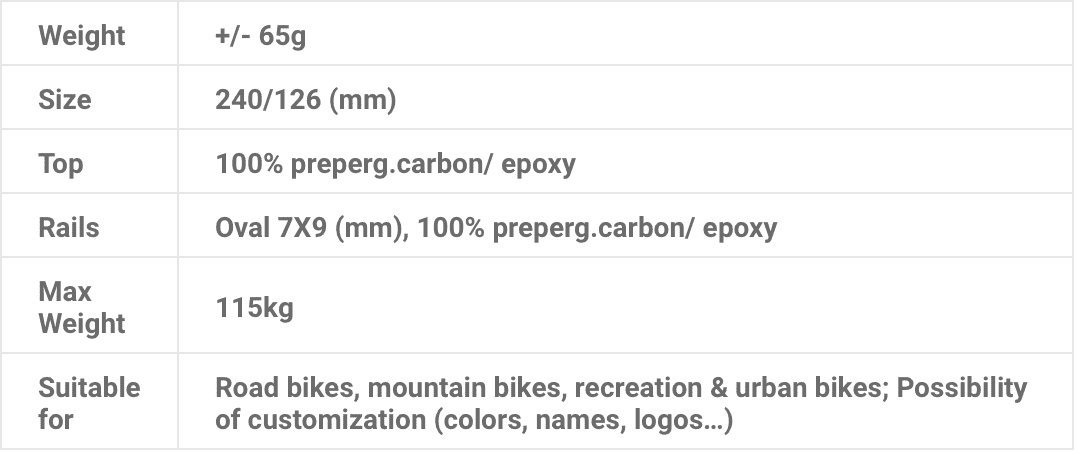Click the word for under Suitable

(x=56, y=419)
